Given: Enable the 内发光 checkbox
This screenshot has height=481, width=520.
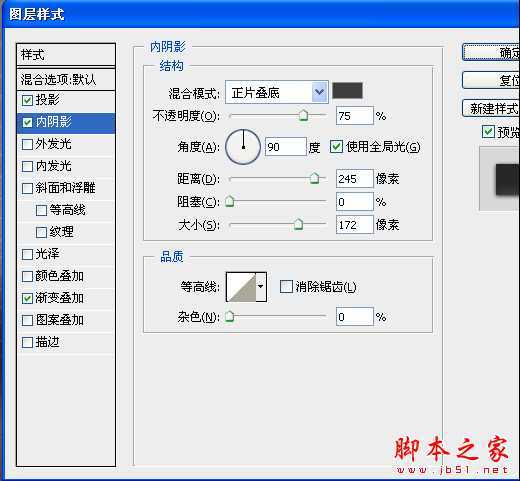Looking at the screenshot, I should click(27, 166).
